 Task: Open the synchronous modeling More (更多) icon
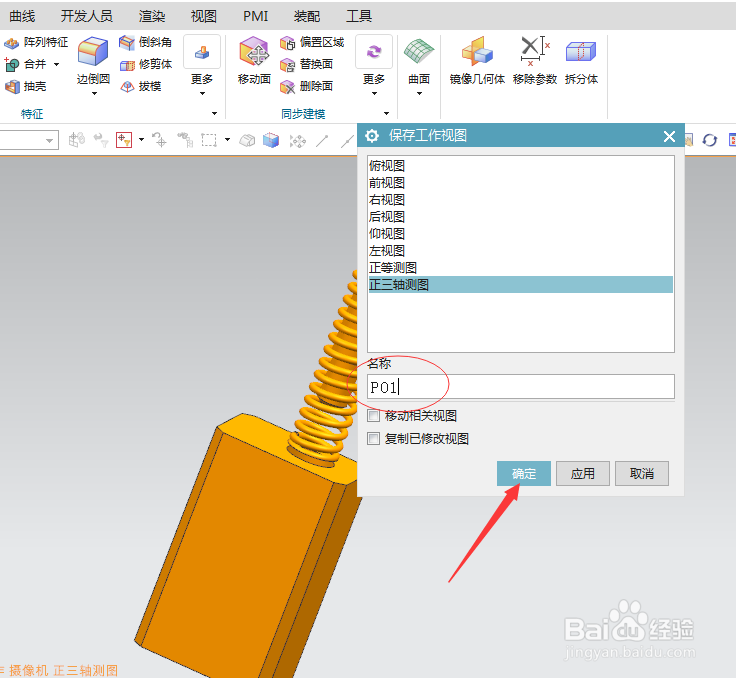pyautogui.click(x=374, y=52)
